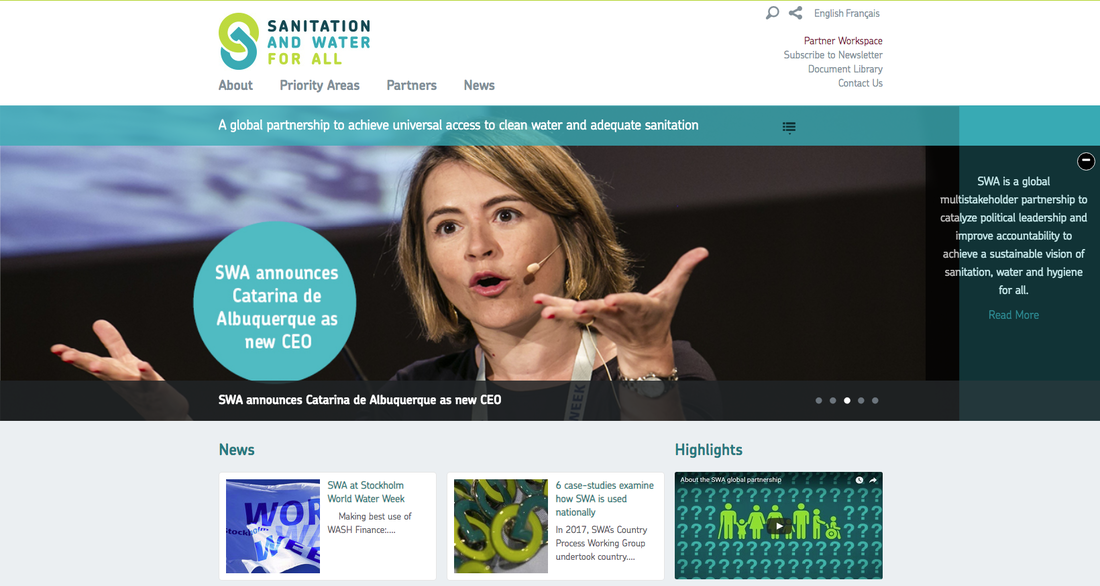1100x586 pixels.
Task: Play the About SWA global partnership video
Action: pos(778,526)
